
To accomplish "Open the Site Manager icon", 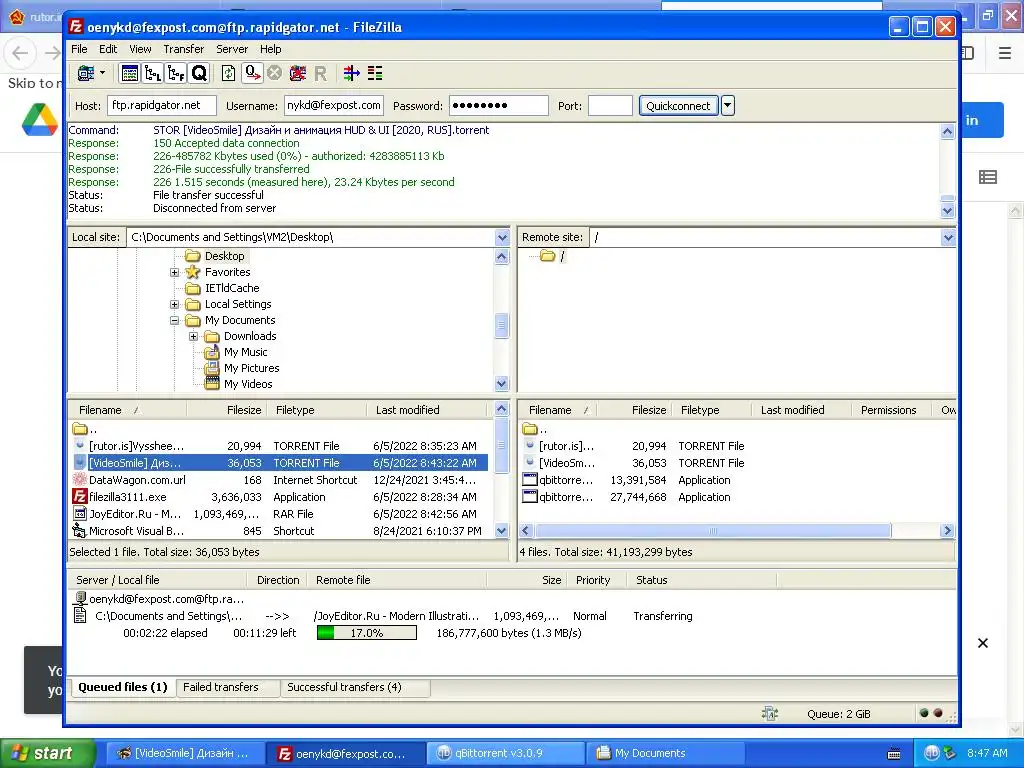I will point(86,73).
